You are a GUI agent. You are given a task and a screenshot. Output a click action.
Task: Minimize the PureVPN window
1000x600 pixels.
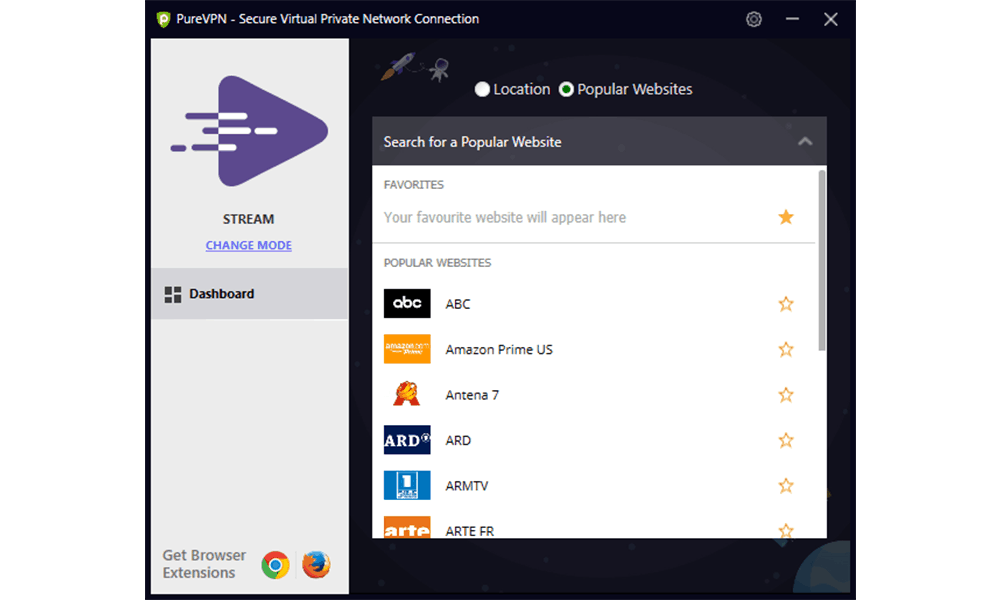click(792, 19)
